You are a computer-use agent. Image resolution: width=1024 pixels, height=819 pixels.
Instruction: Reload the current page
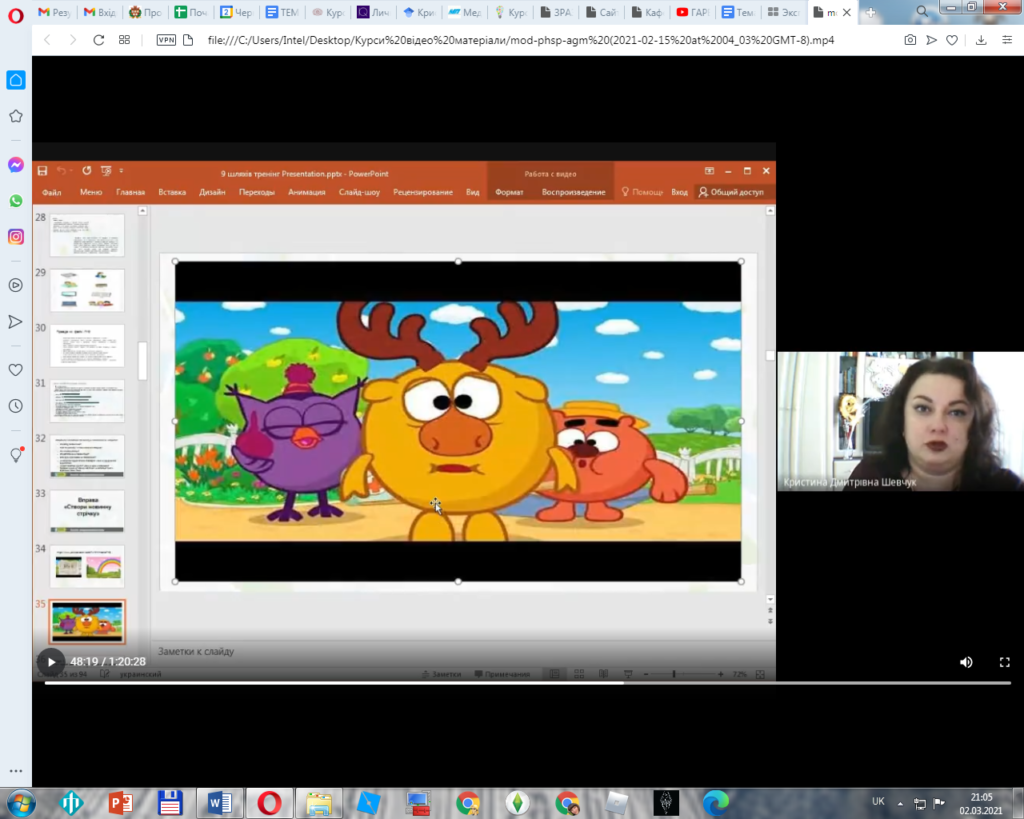(x=99, y=40)
